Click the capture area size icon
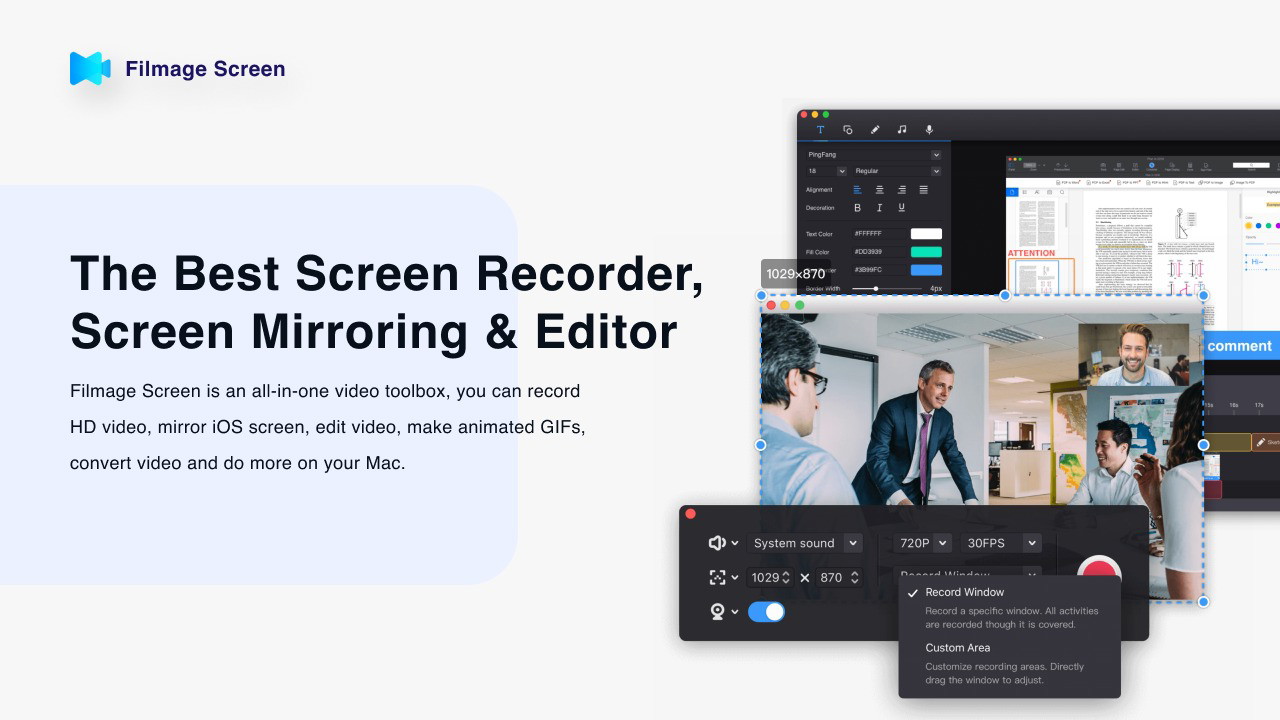 click(717, 577)
